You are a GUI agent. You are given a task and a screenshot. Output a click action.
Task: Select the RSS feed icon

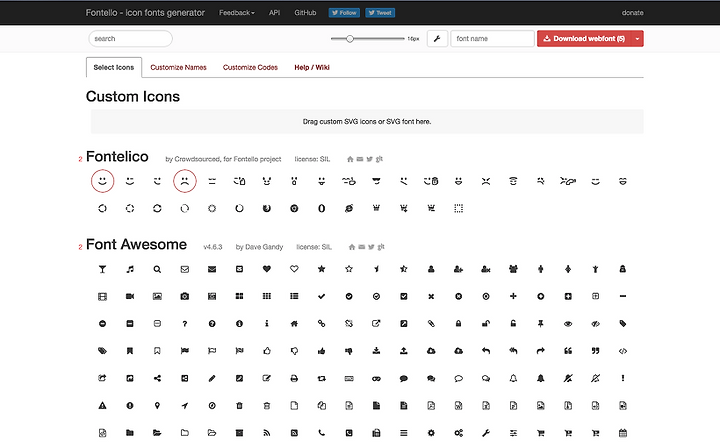coord(267,433)
